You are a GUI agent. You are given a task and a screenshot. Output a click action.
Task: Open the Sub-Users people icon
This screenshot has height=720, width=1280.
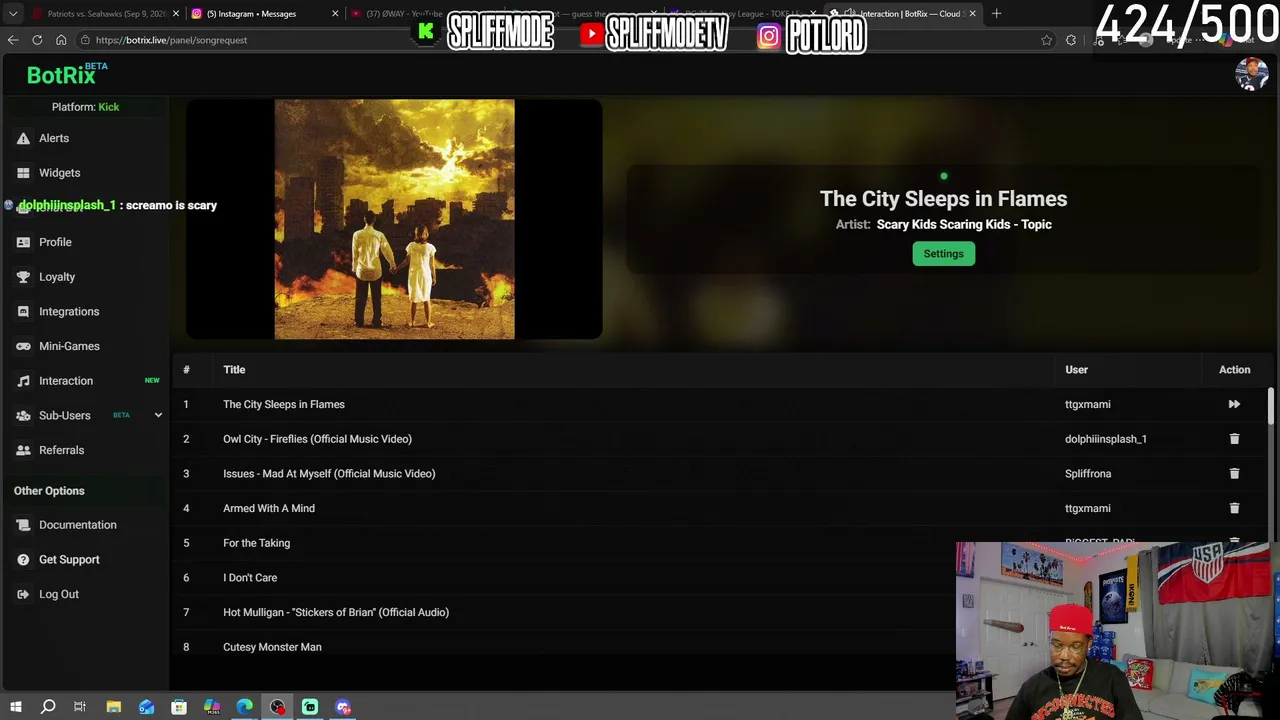[x=23, y=416]
